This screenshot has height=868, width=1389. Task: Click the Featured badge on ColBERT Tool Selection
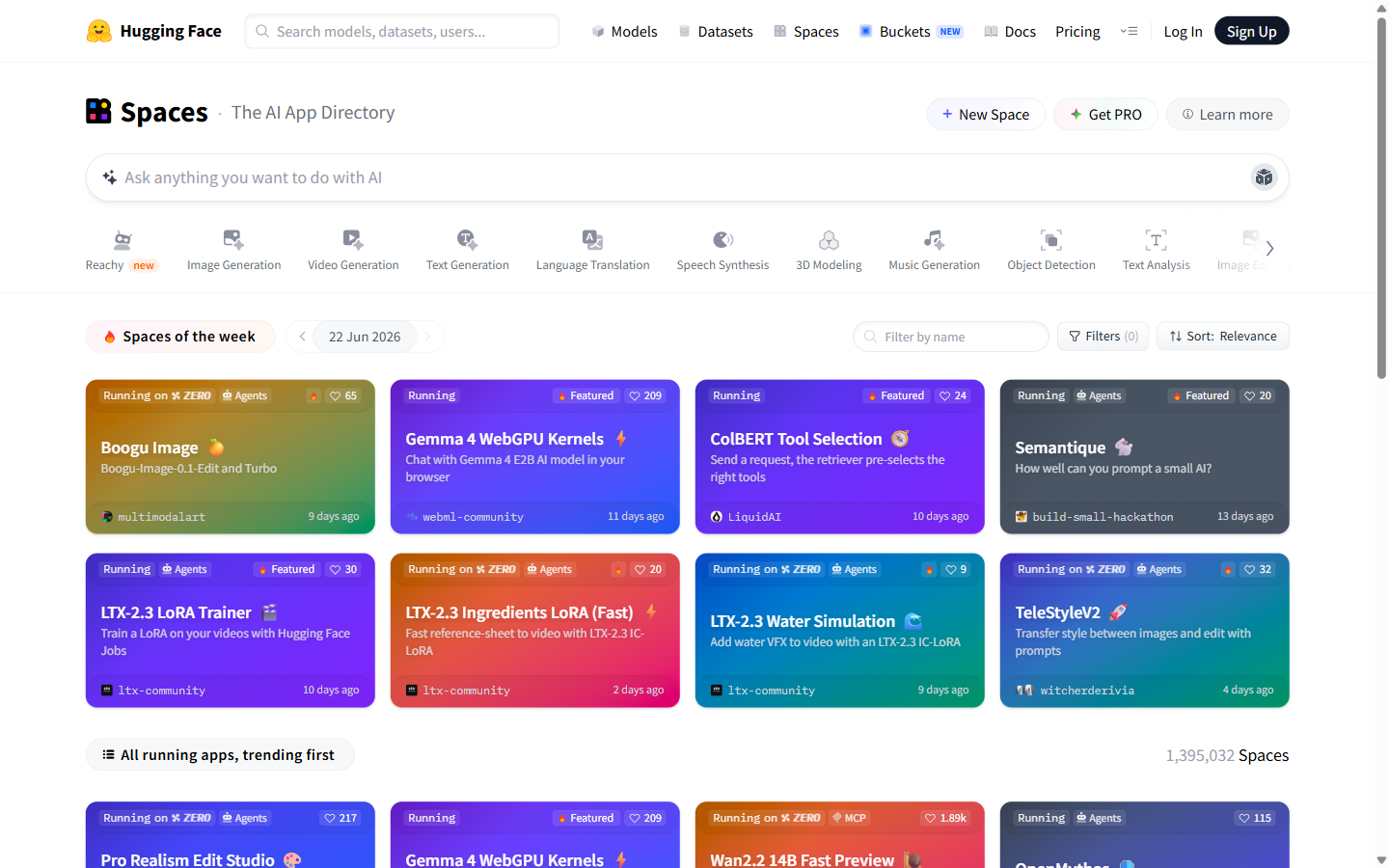click(896, 395)
